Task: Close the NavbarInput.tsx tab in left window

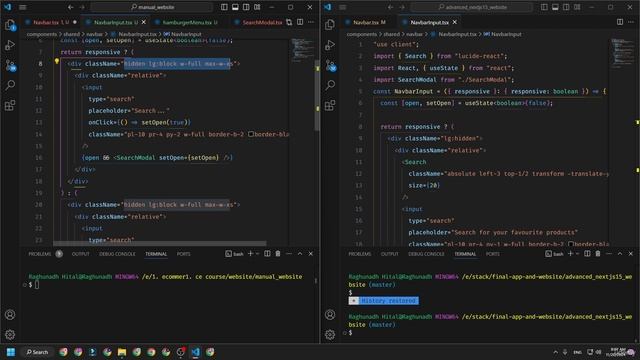Action: (x=144, y=22)
